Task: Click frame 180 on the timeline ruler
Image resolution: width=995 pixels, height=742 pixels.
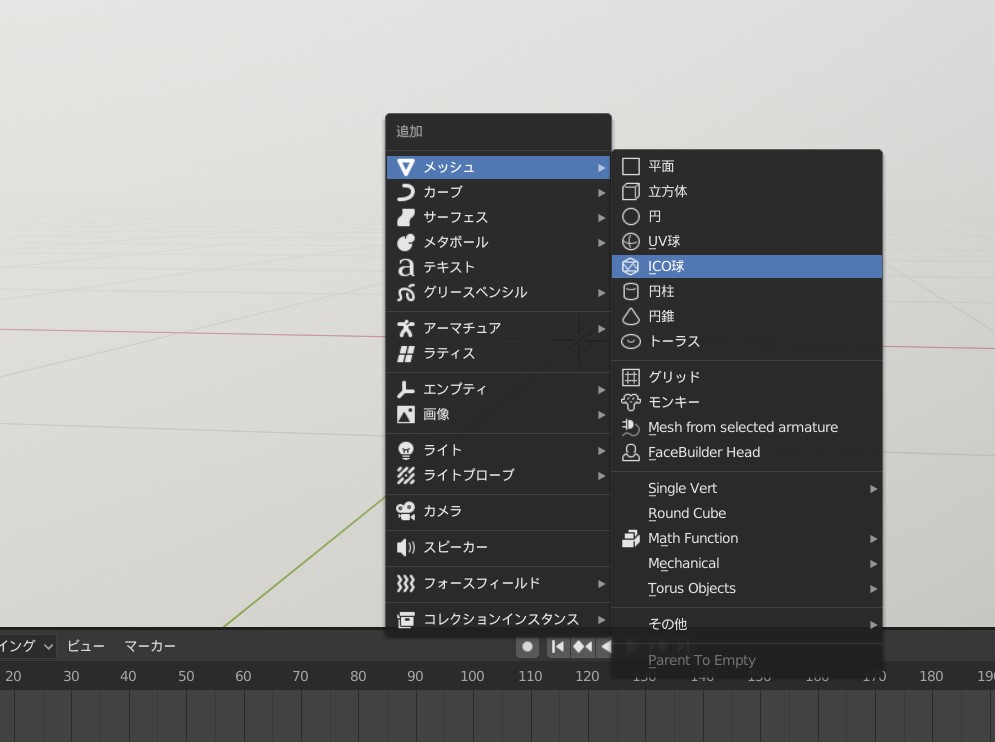Action: point(931,676)
